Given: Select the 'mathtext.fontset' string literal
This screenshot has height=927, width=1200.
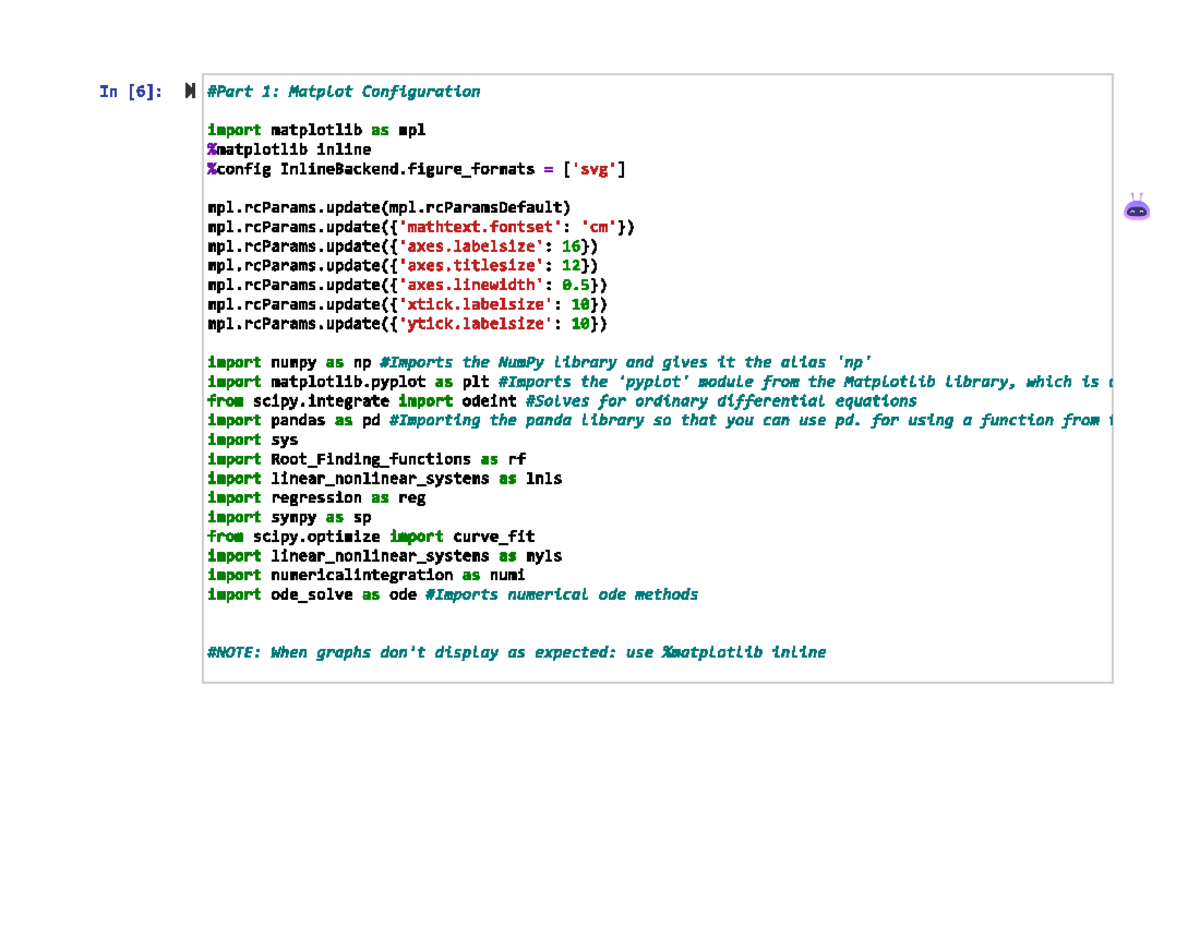Looking at the screenshot, I should tap(478, 227).
